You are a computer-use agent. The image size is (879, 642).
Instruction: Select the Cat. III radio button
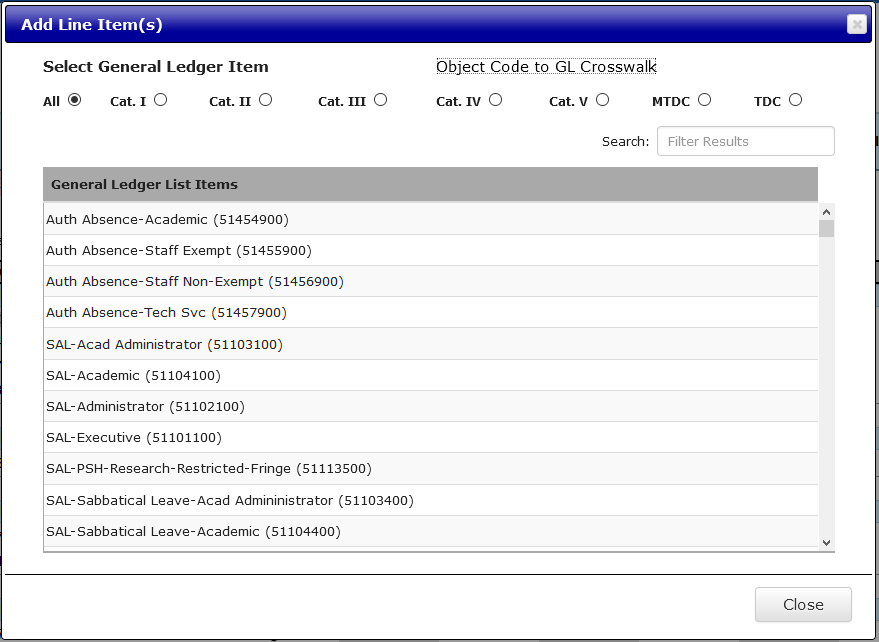[380, 100]
